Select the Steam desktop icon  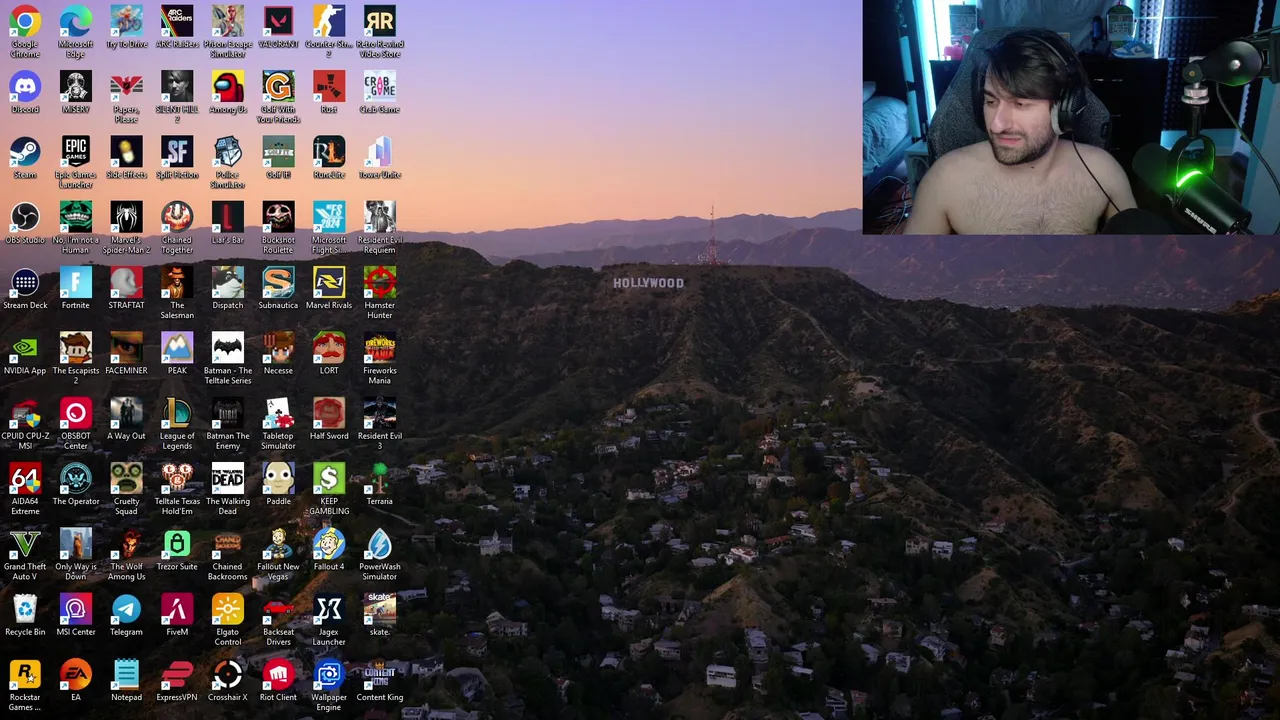pyautogui.click(x=25, y=157)
